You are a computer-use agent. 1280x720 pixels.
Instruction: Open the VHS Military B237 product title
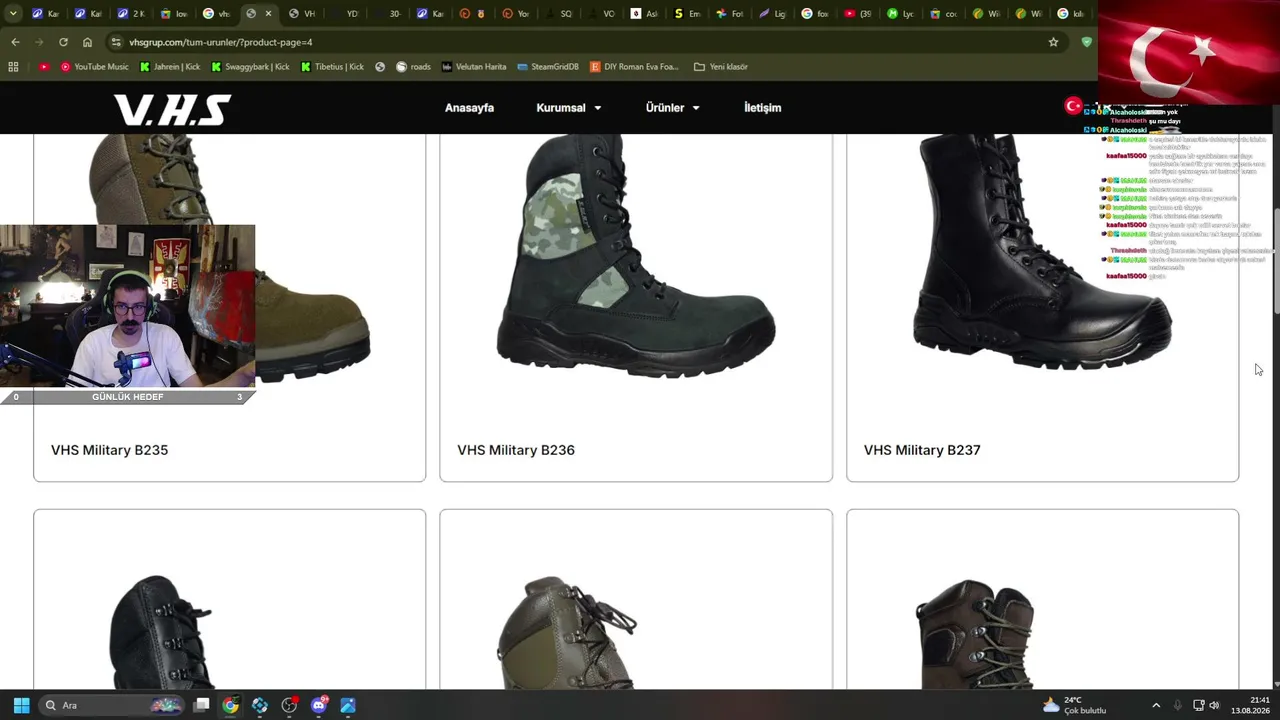pyautogui.click(x=922, y=450)
